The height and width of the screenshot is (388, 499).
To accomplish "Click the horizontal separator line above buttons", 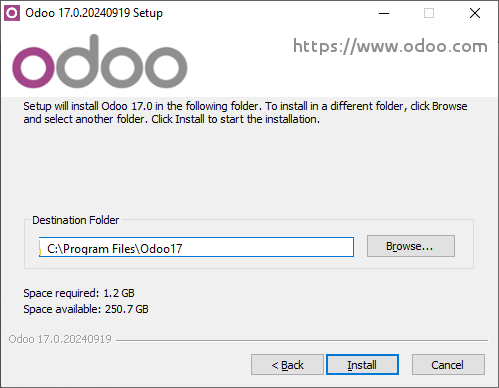I will click(302, 341).
